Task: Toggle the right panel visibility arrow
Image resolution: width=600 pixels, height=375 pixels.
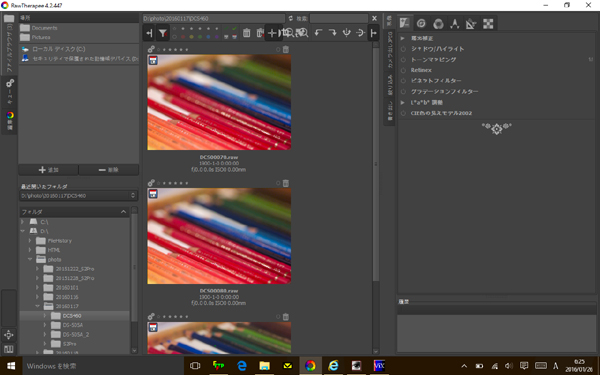Action: point(373,33)
